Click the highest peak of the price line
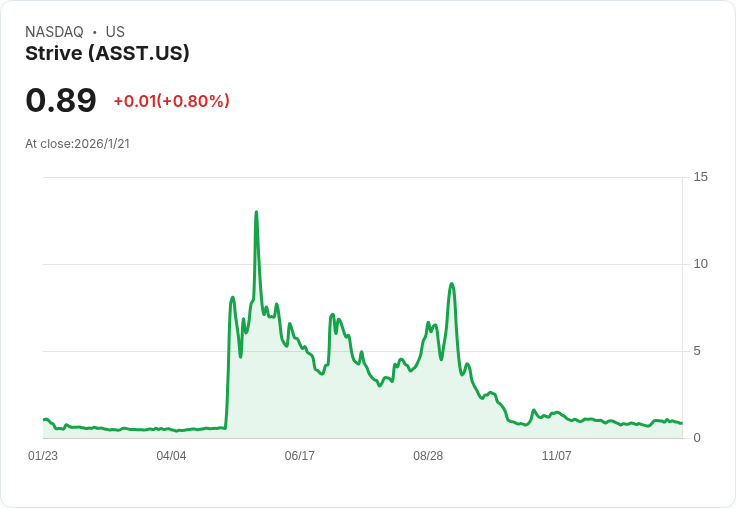 [256, 212]
